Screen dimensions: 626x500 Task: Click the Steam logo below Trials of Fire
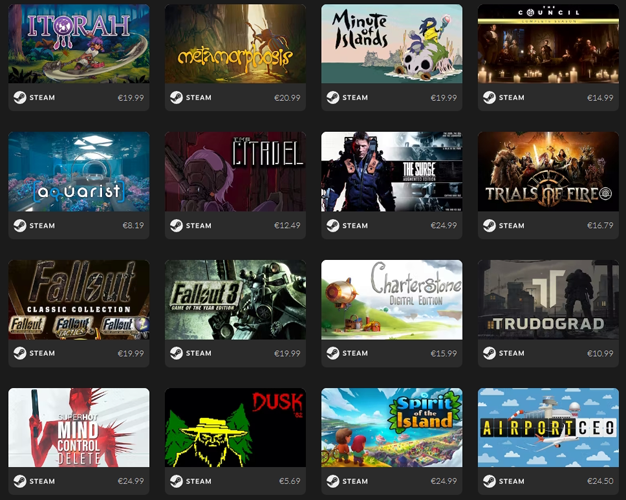click(x=489, y=226)
